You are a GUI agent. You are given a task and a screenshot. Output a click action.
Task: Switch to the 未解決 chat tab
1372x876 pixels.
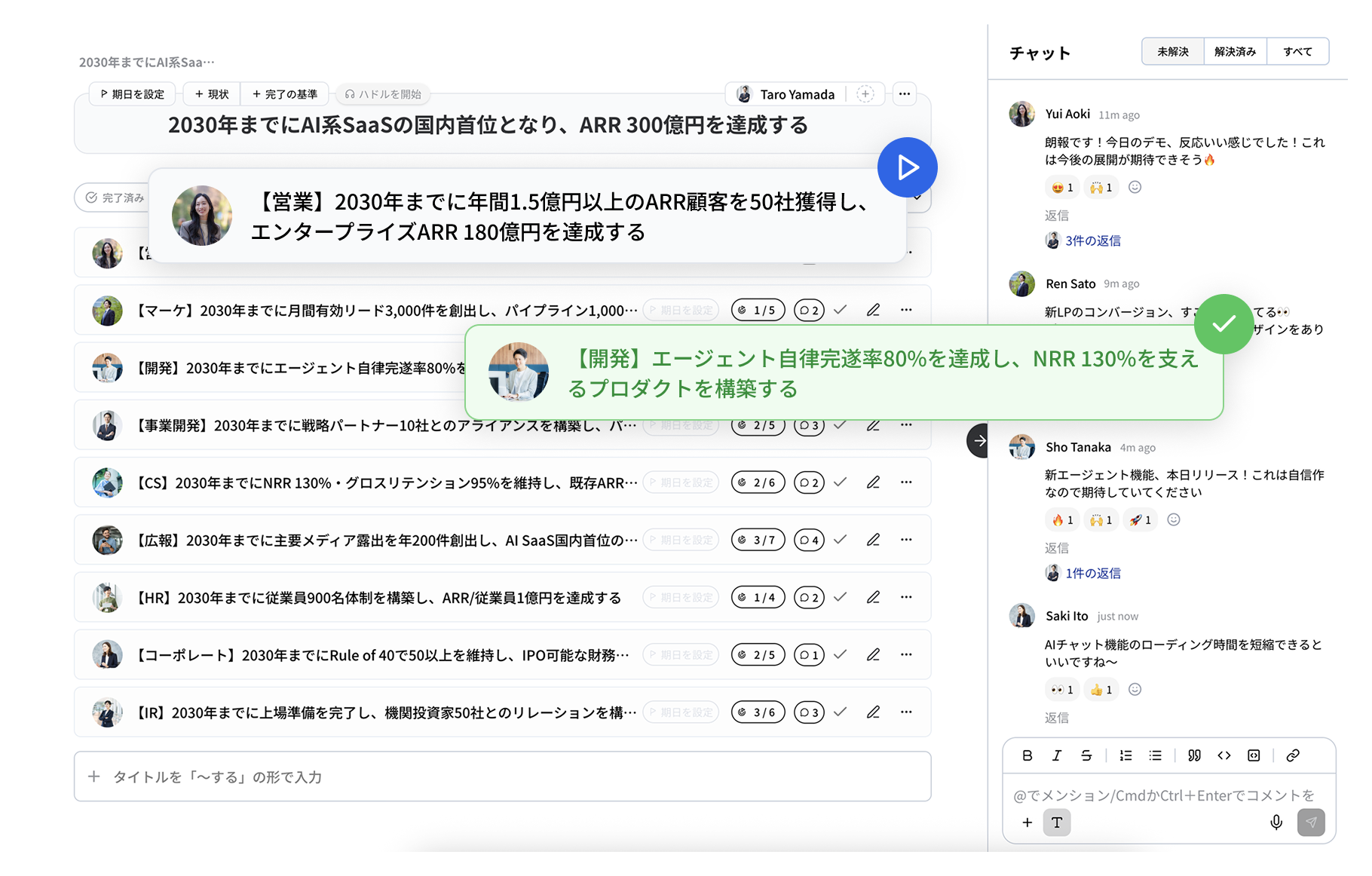pyautogui.click(x=1173, y=51)
